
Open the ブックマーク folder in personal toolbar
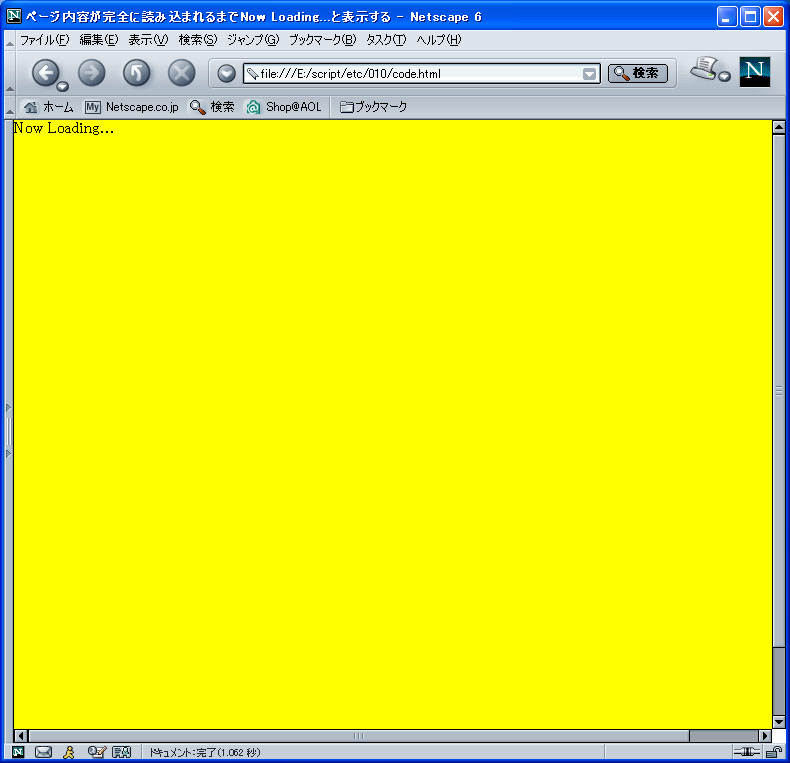click(x=373, y=107)
